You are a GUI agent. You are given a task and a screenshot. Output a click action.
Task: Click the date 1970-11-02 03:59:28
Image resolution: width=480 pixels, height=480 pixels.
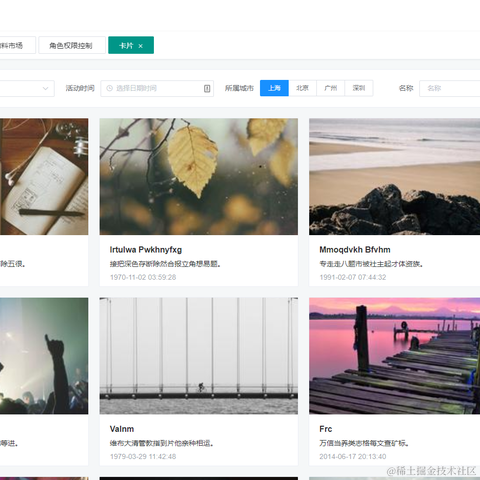pyautogui.click(x=143, y=277)
